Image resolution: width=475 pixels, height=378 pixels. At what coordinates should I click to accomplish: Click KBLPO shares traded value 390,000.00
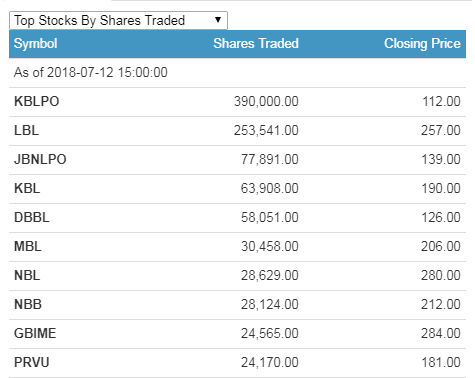(x=266, y=101)
